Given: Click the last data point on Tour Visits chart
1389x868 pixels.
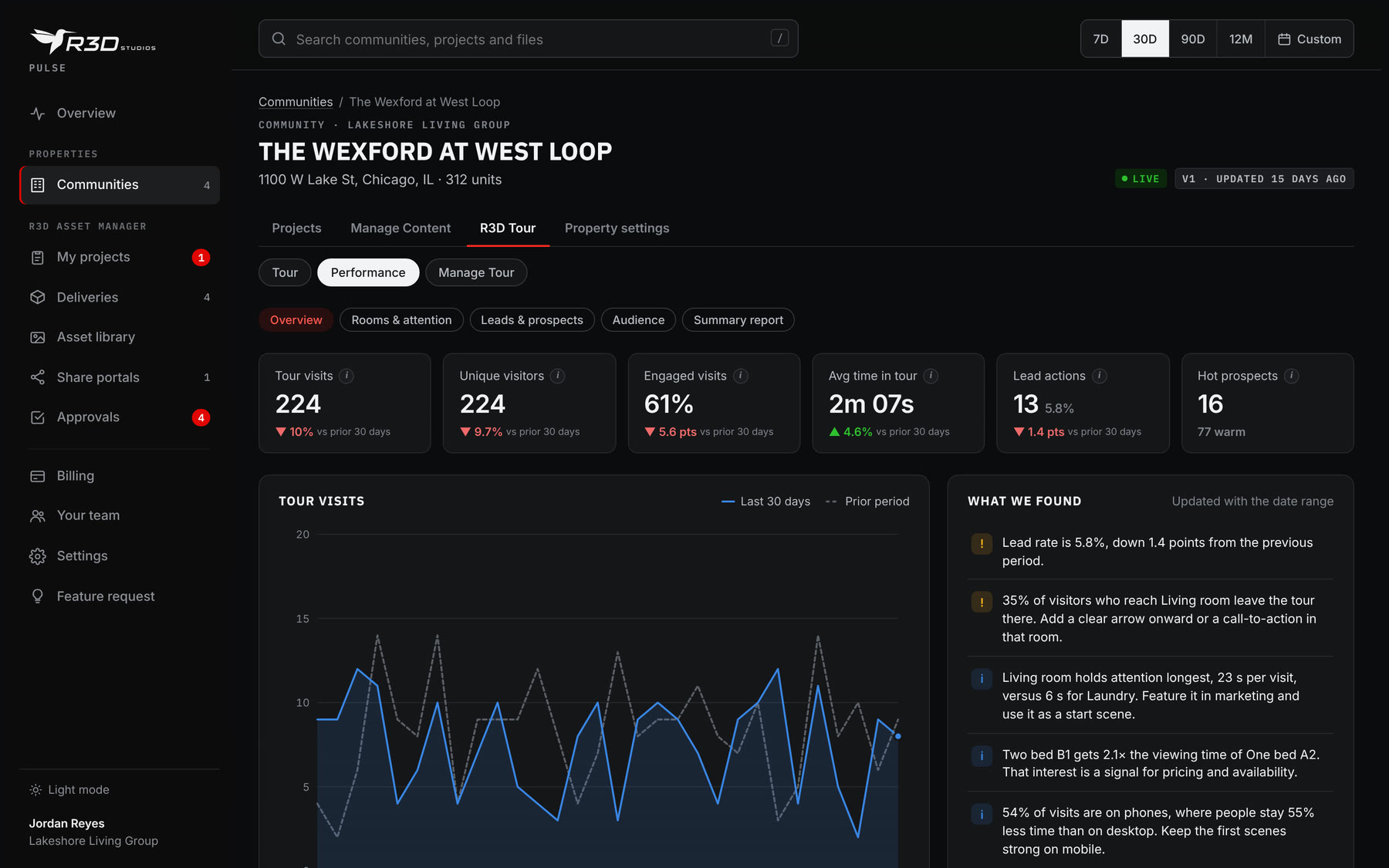Looking at the screenshot, I should [x=898, y=736].
